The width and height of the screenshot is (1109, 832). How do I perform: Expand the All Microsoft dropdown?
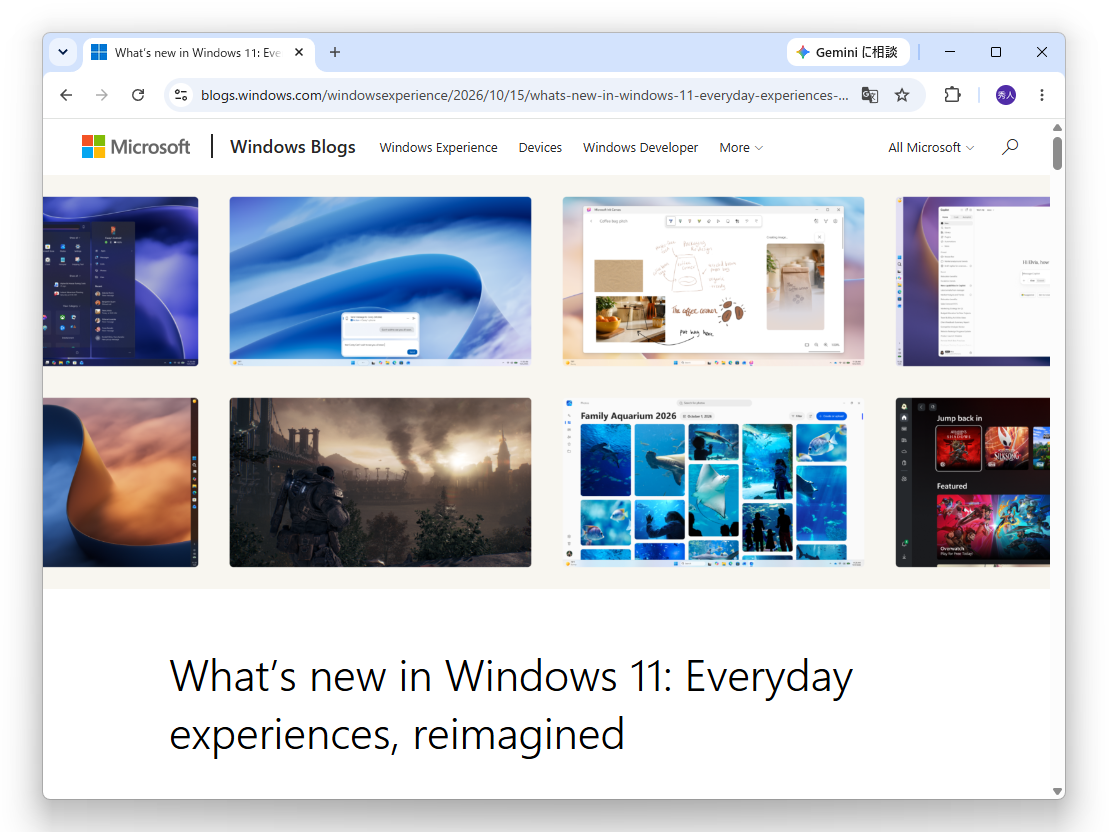[x=931, y=147]
